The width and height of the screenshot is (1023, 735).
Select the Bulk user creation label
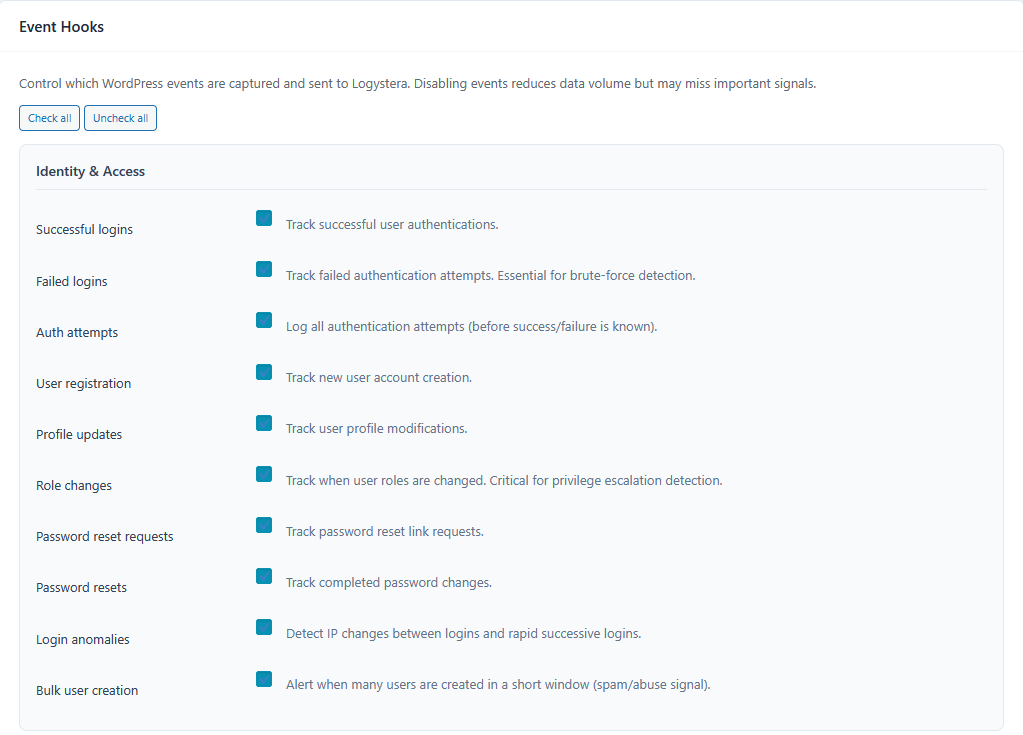pos(87,690)
